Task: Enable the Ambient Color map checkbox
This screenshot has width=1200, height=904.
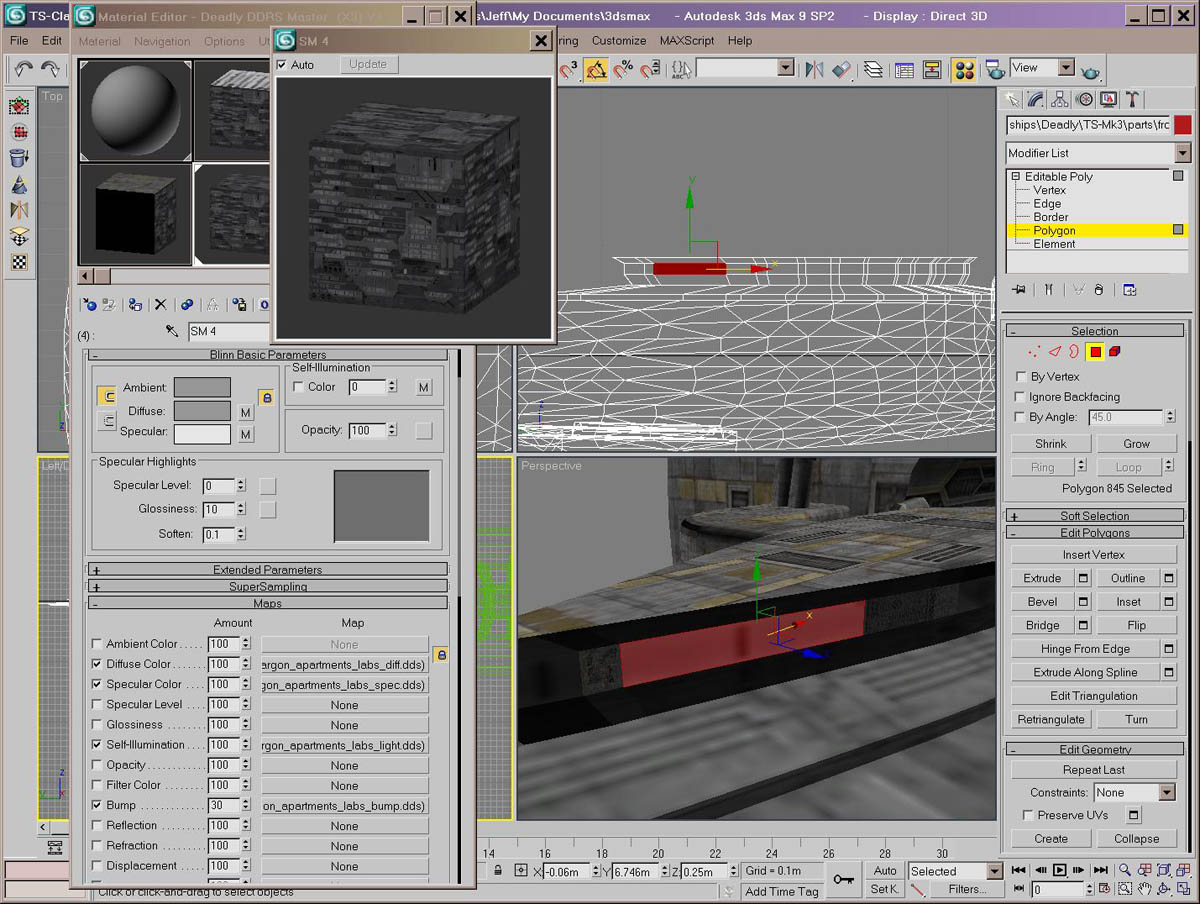Action: pos(97,644)
